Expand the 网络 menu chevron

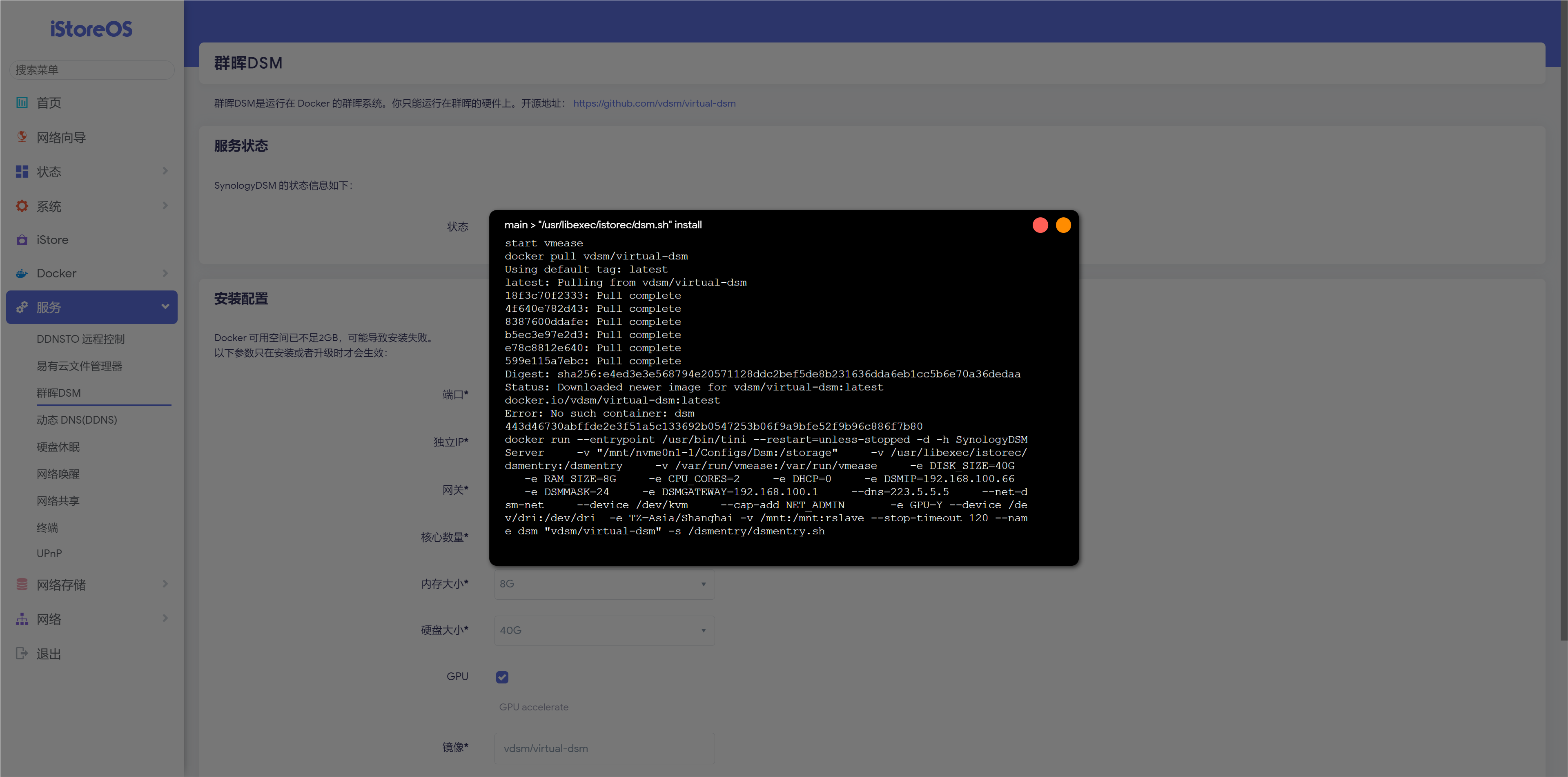click(165, 618)
